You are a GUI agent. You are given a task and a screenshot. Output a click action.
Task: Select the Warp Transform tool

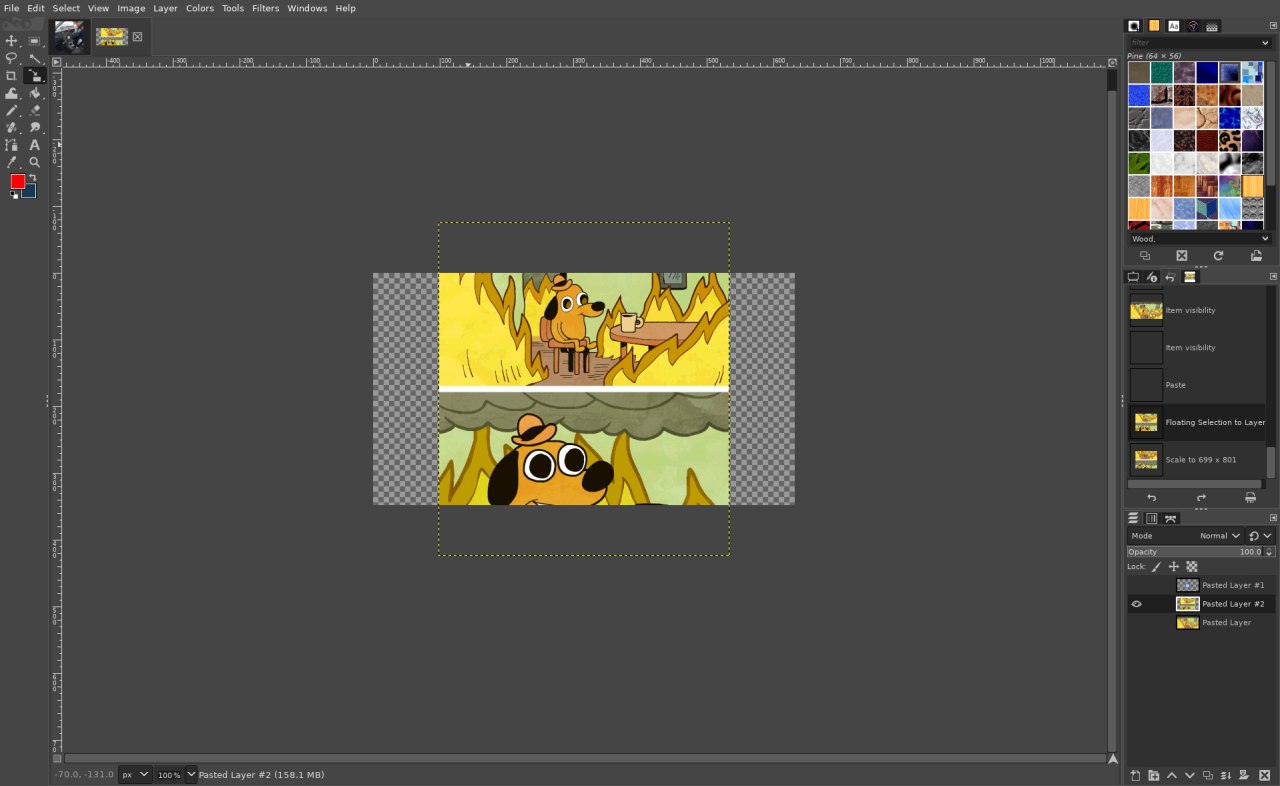(12, 93)
